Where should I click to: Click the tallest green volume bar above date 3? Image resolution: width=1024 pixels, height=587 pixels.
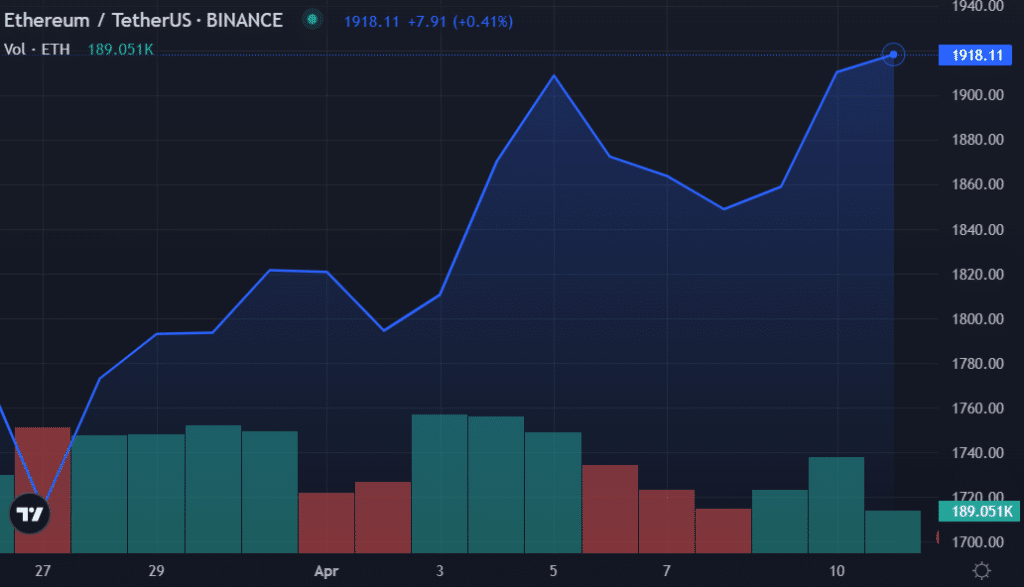[440, 483]
